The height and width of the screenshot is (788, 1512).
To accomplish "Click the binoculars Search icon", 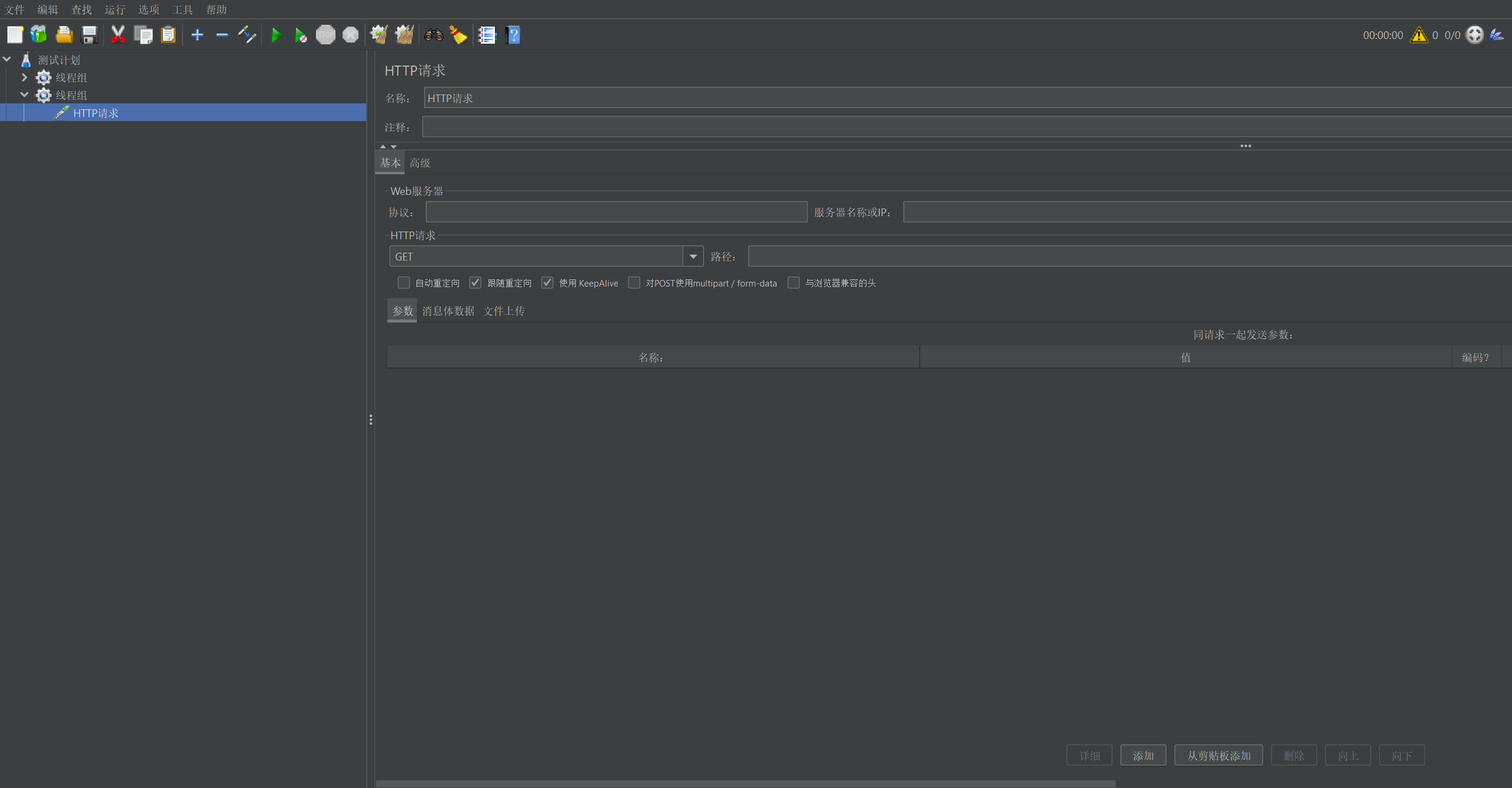I will point(434,35).
